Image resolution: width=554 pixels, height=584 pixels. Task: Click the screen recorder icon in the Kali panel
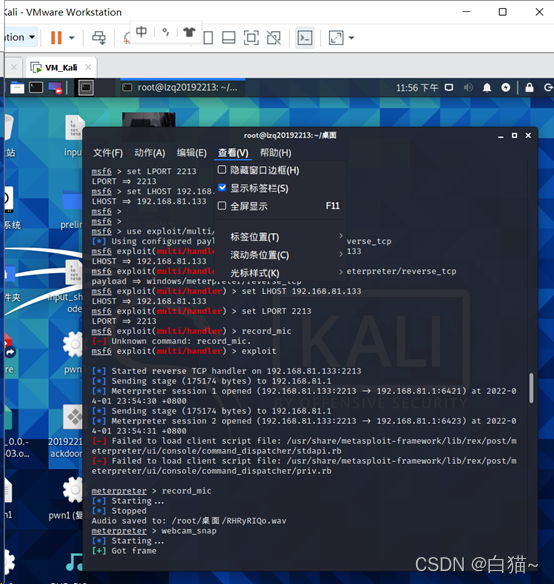pos(55,88)
